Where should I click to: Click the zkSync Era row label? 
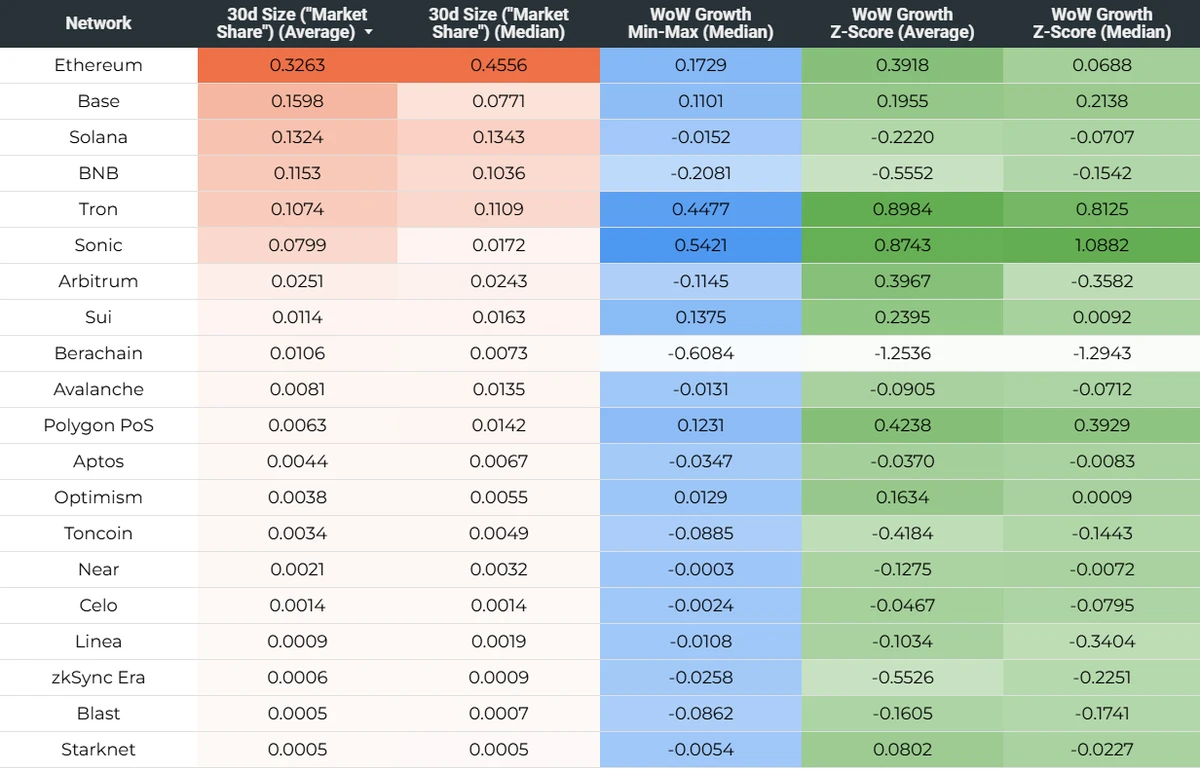point(98,677)
